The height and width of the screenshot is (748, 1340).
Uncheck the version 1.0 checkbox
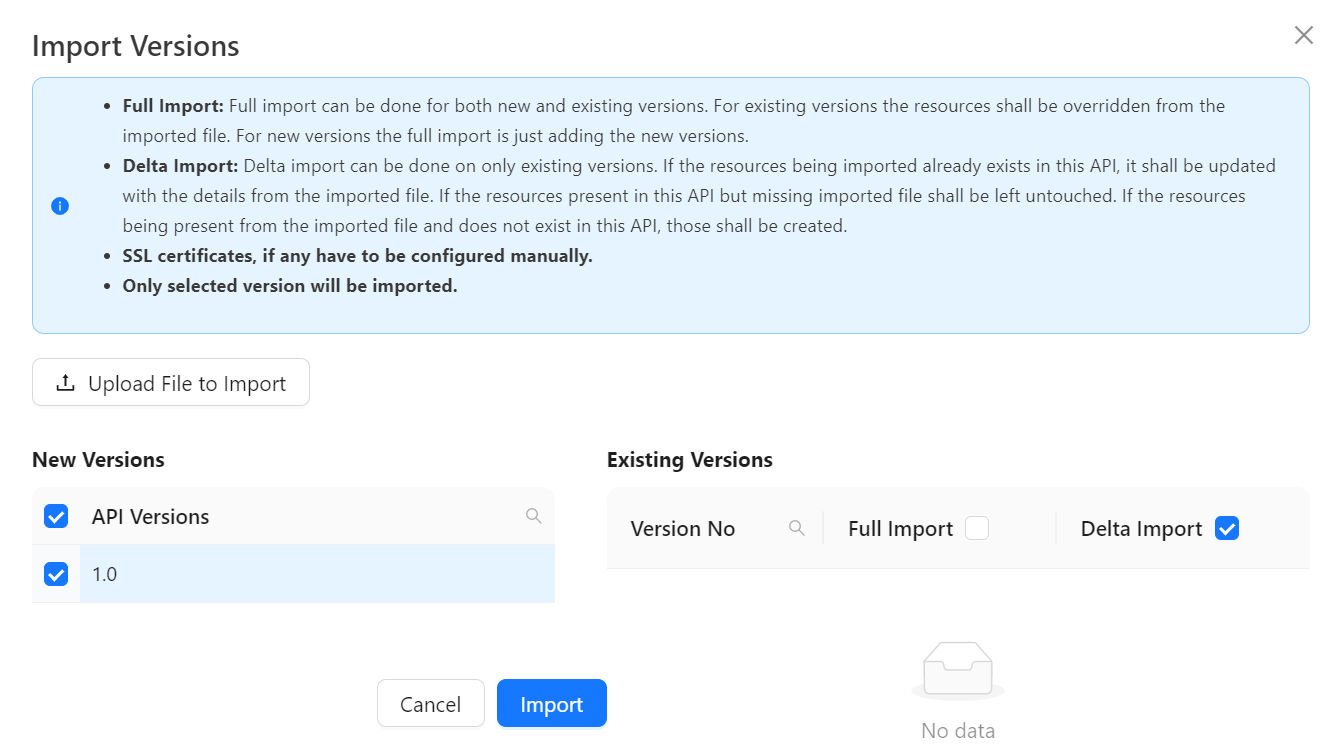point(56,574)
